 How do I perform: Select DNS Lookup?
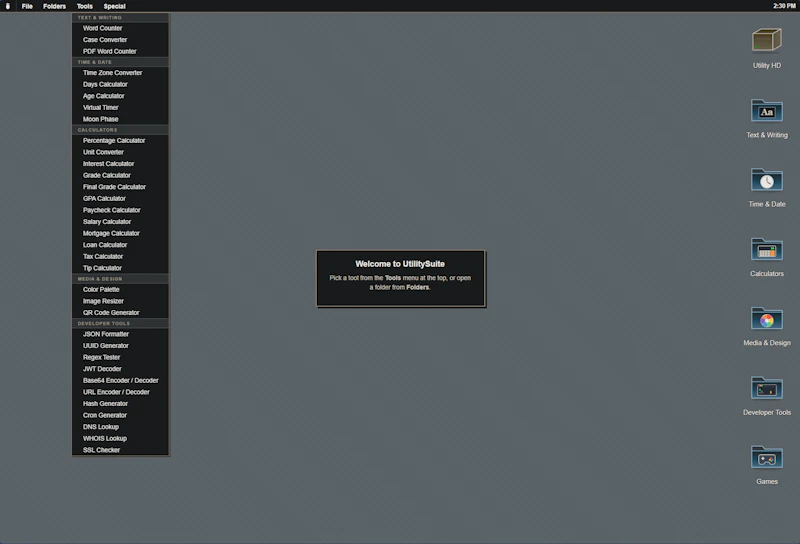pyautogui.click(x=120, y=427)
